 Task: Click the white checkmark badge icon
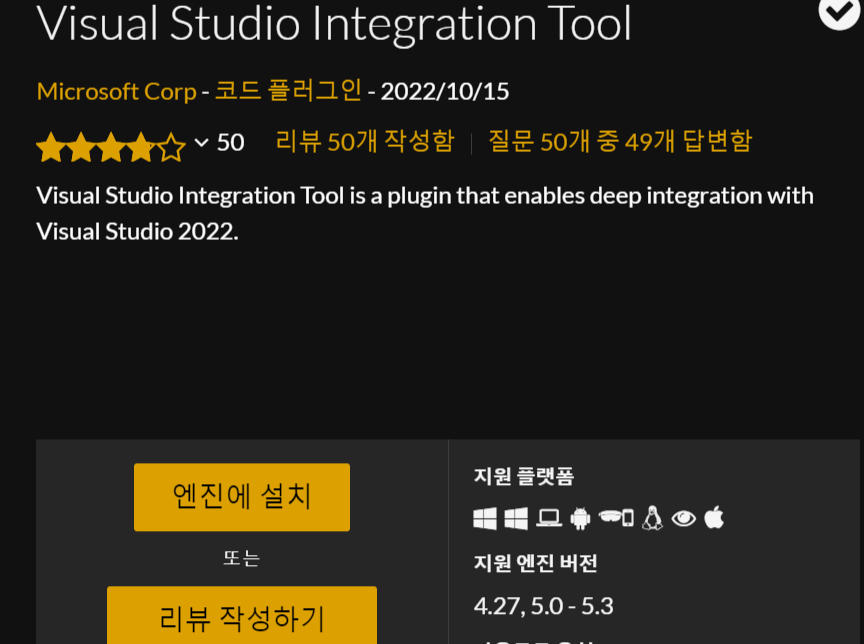tap(839, 11)
